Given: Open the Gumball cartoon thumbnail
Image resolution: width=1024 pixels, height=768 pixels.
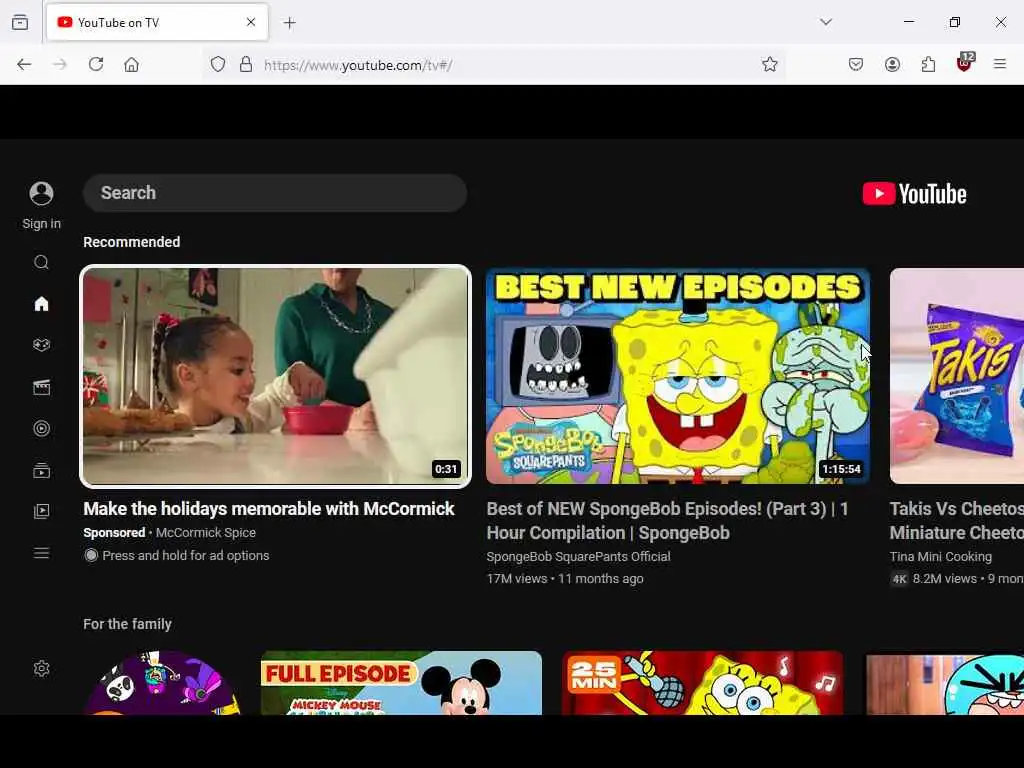Looking at the screenshot, I should click(x=945, y=684).
